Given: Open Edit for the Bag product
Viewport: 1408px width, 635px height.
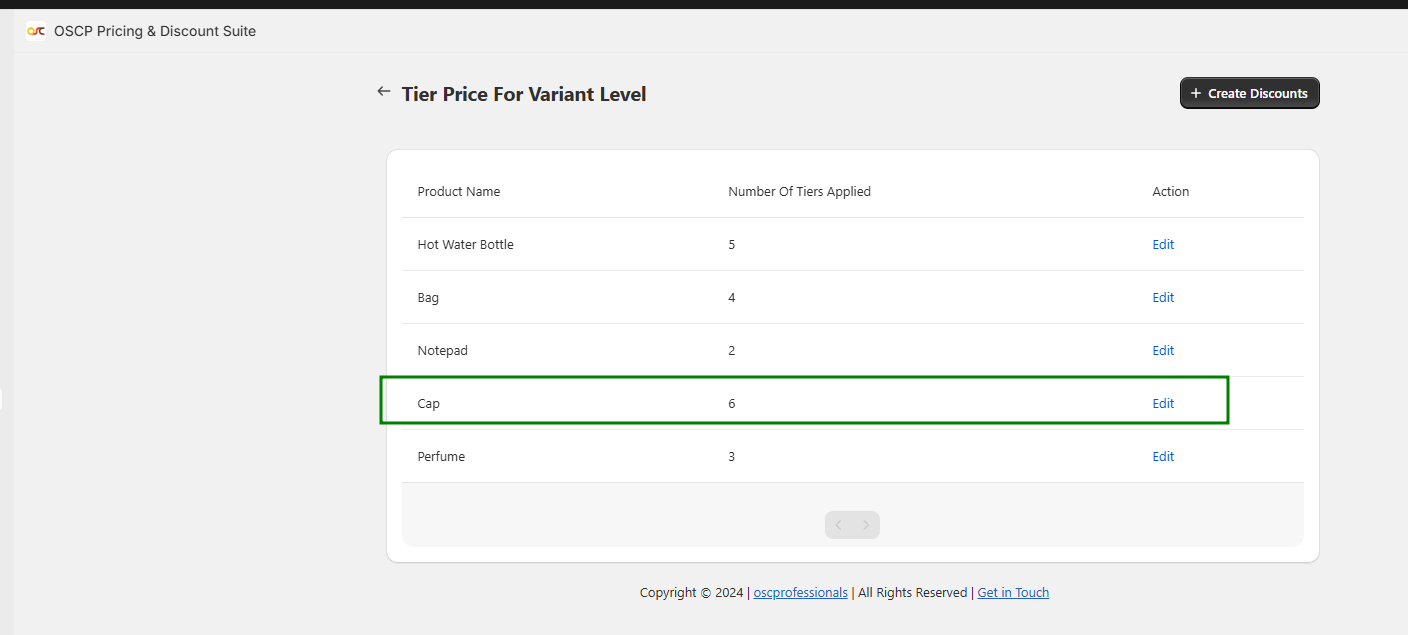Looking at the screenshot, I should click(x=1162, y=297).
